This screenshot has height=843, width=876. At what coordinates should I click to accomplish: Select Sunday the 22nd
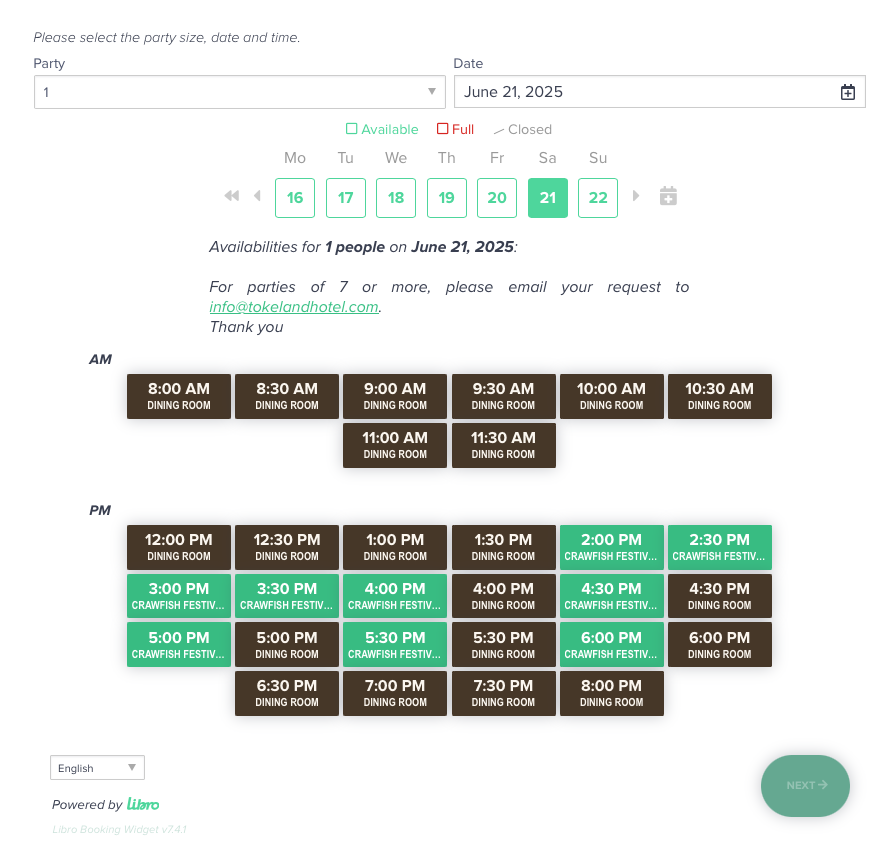click(598, 198)
